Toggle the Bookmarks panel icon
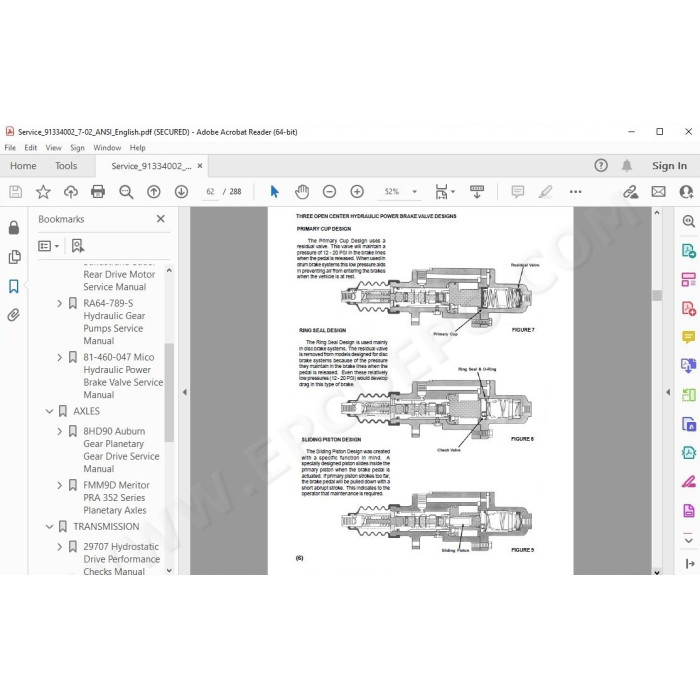Image resolution: width=700 pixels, height=700 pixels. 14,286
